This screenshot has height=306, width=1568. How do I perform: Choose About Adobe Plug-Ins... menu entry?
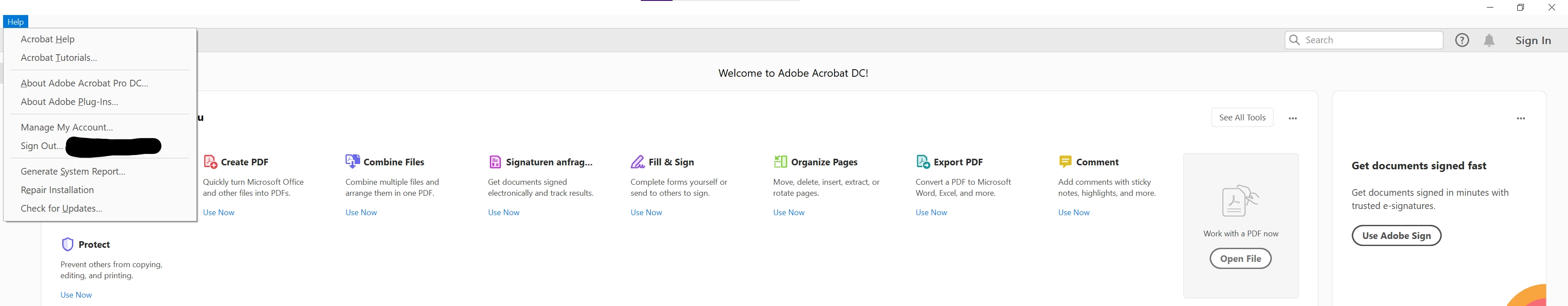click(100, 101)
